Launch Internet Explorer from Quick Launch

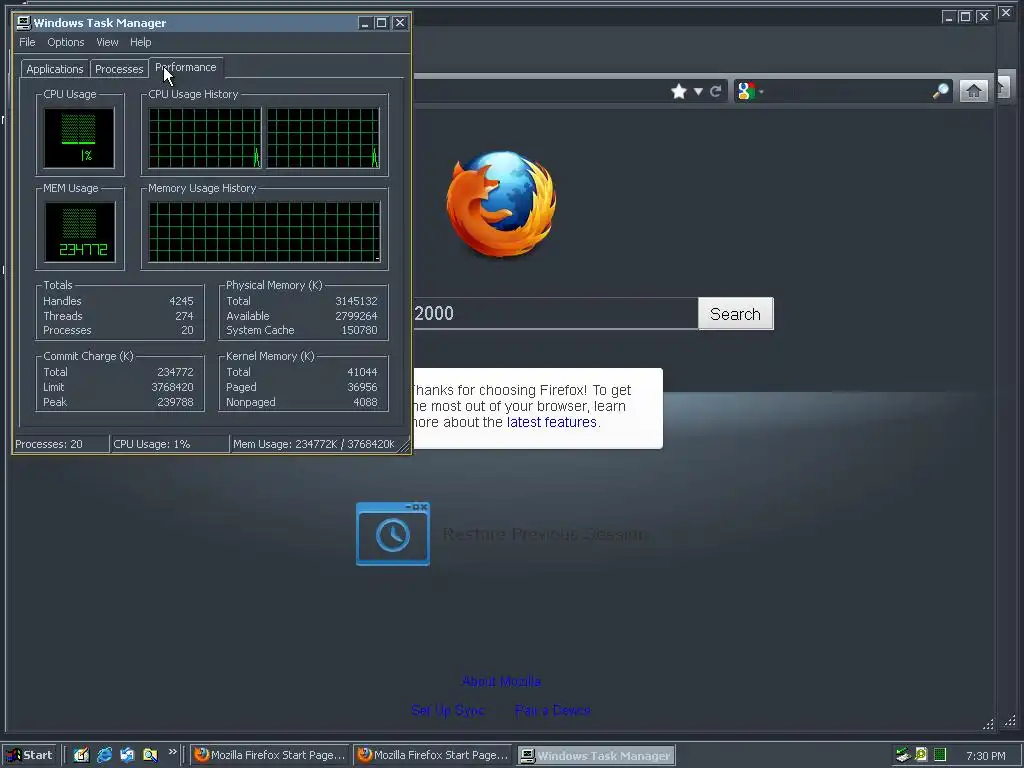tap(104, 755)
